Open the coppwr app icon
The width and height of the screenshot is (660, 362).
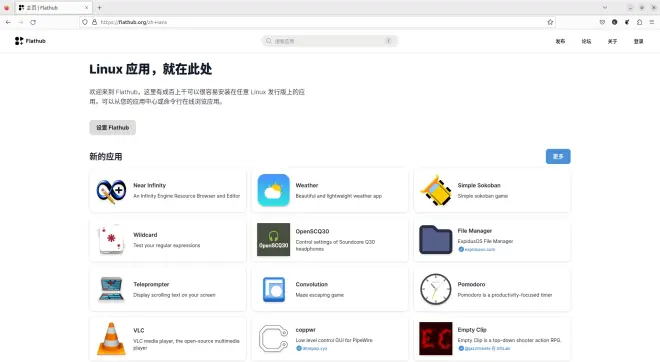pyautogui.click(x=274, y=338)
